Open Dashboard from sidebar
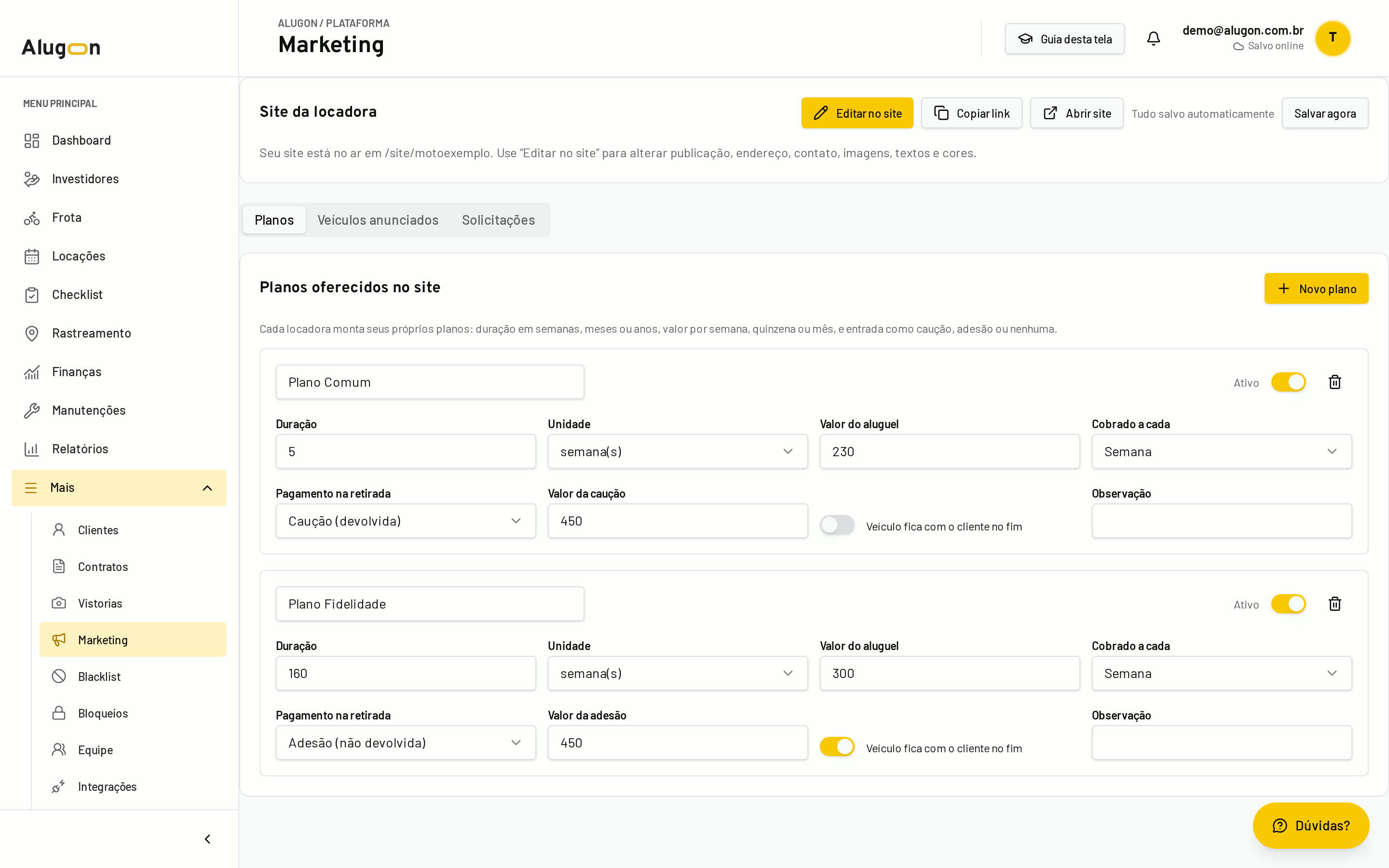Viewport: 1389px width, 868px height. coord(119,141)
